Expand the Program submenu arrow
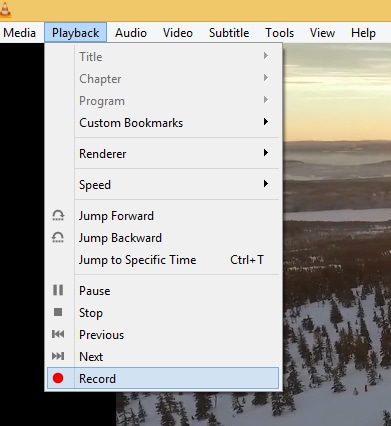The height and width of the screenshot is (426, 391). (266, 100)
